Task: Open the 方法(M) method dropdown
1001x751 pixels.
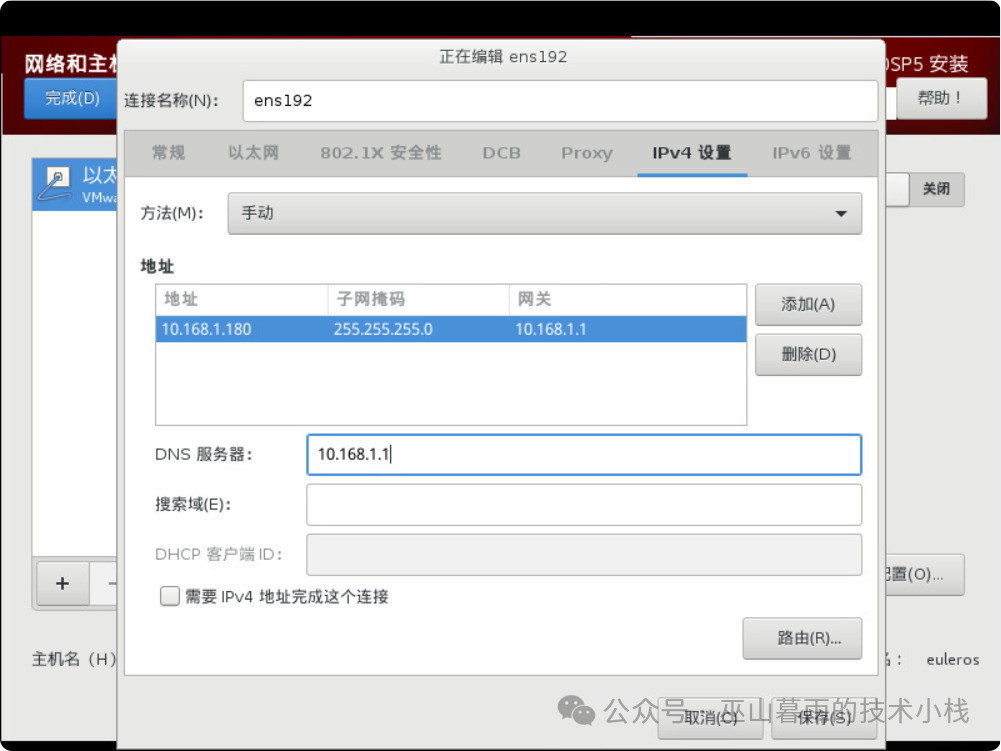Action: (544, 213)
